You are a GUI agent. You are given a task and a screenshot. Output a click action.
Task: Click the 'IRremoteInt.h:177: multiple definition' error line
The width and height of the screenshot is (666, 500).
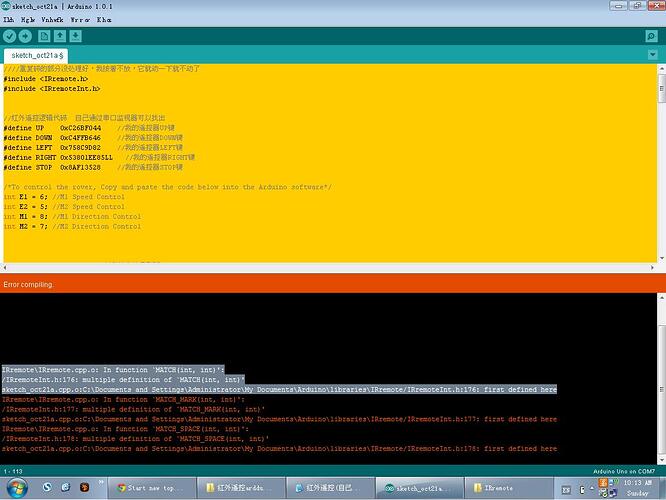pos(133,409)
